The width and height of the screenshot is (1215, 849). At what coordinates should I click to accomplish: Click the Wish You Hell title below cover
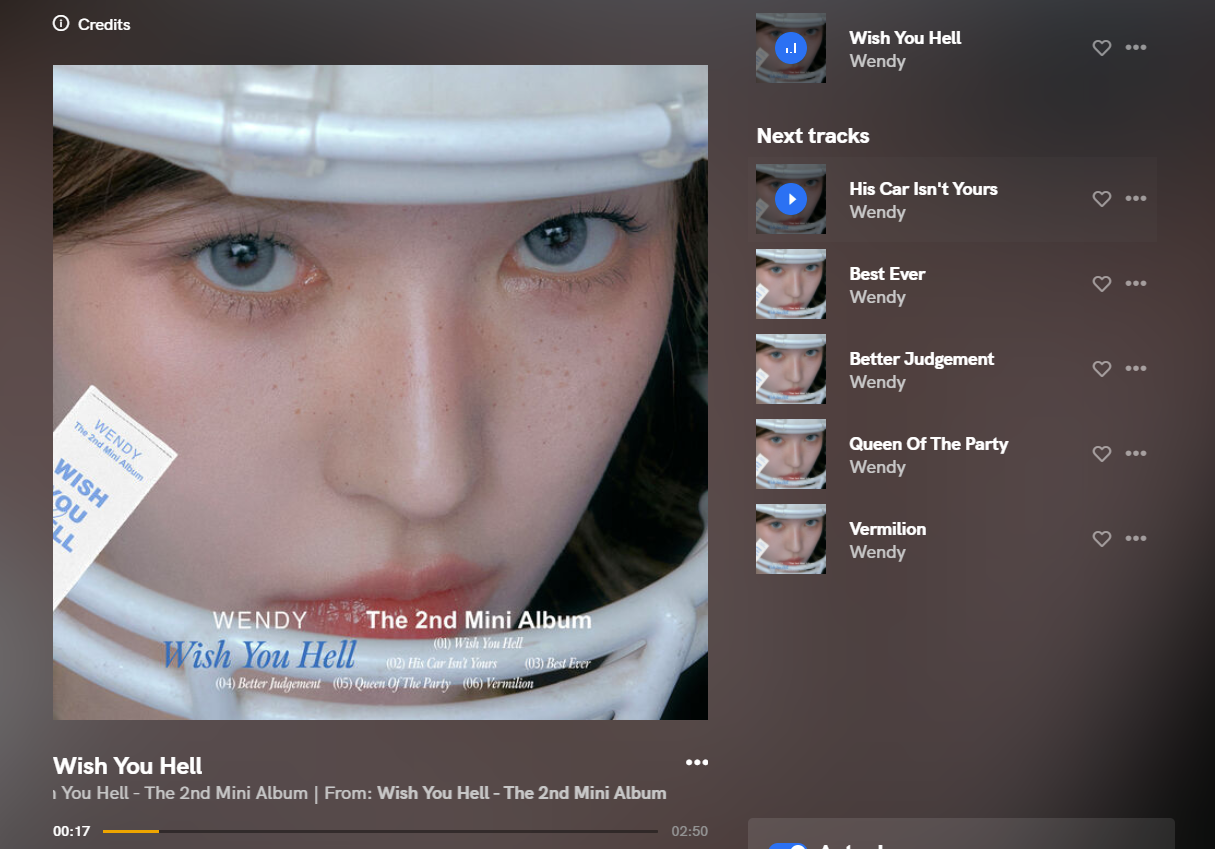(x=128, y=767)
